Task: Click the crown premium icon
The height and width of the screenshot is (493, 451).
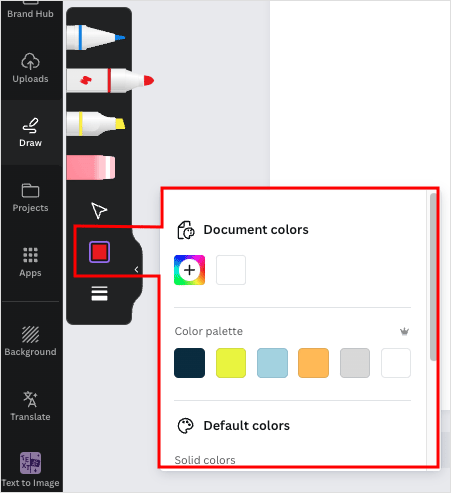Action: point(404,331)
